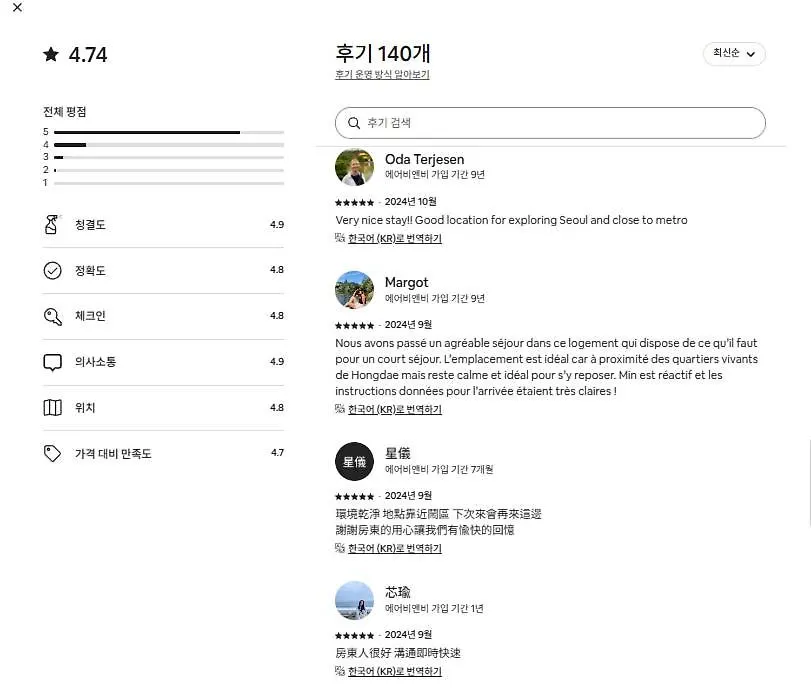Translate 芯瑜's review to Korean
Image resolution: width=811 pixels, height=700 pixels.
click(x=395, y=672)
